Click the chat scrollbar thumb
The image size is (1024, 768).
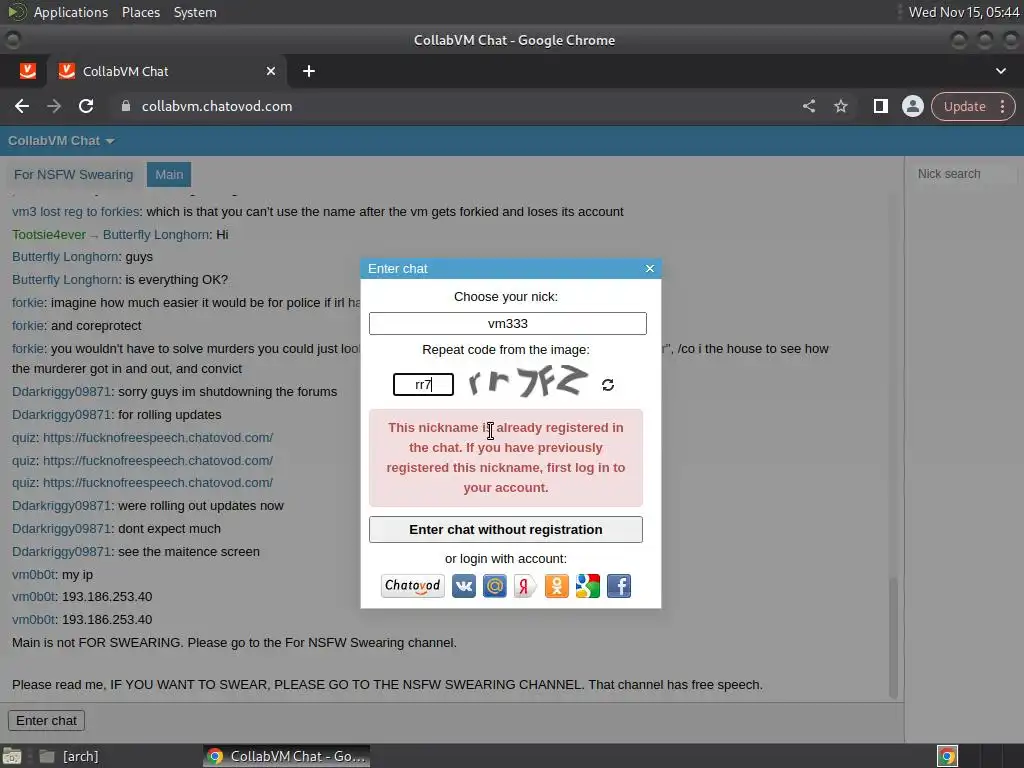[893, 637]
